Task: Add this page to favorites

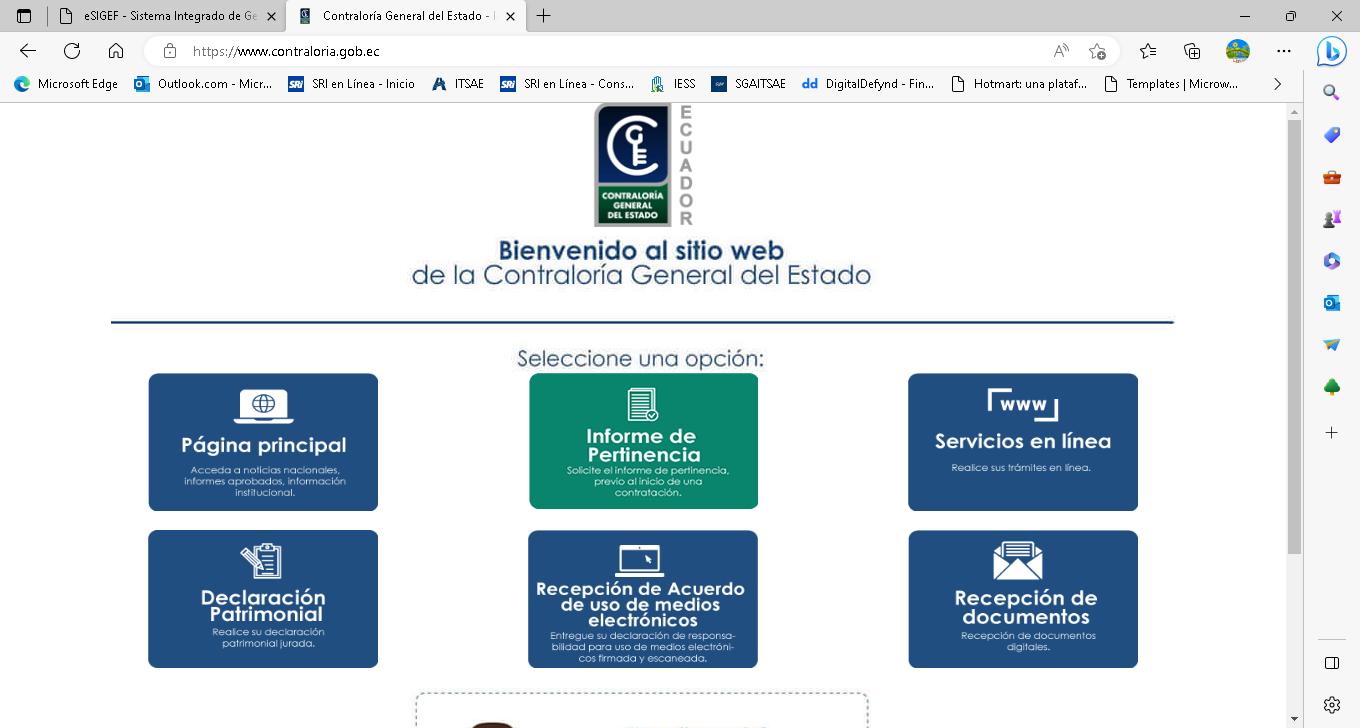Action: (x=1097, y=51)
